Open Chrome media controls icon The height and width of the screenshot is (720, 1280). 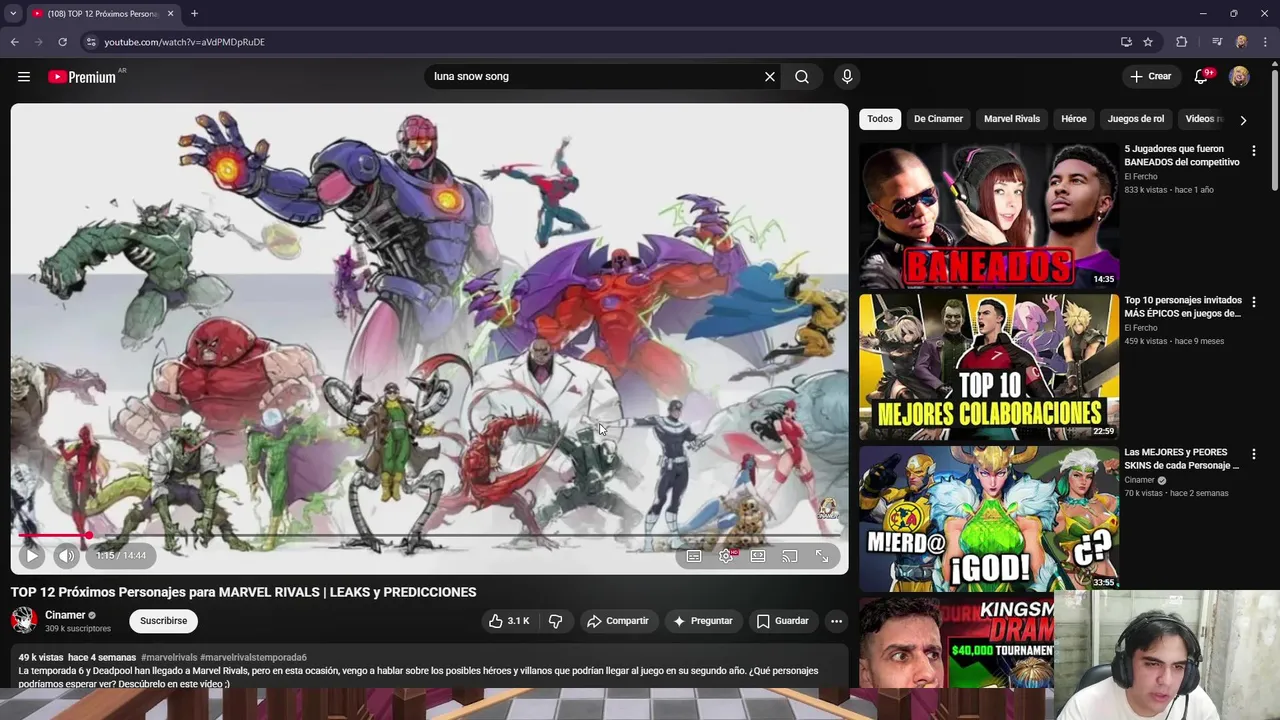click(1217, 42)
